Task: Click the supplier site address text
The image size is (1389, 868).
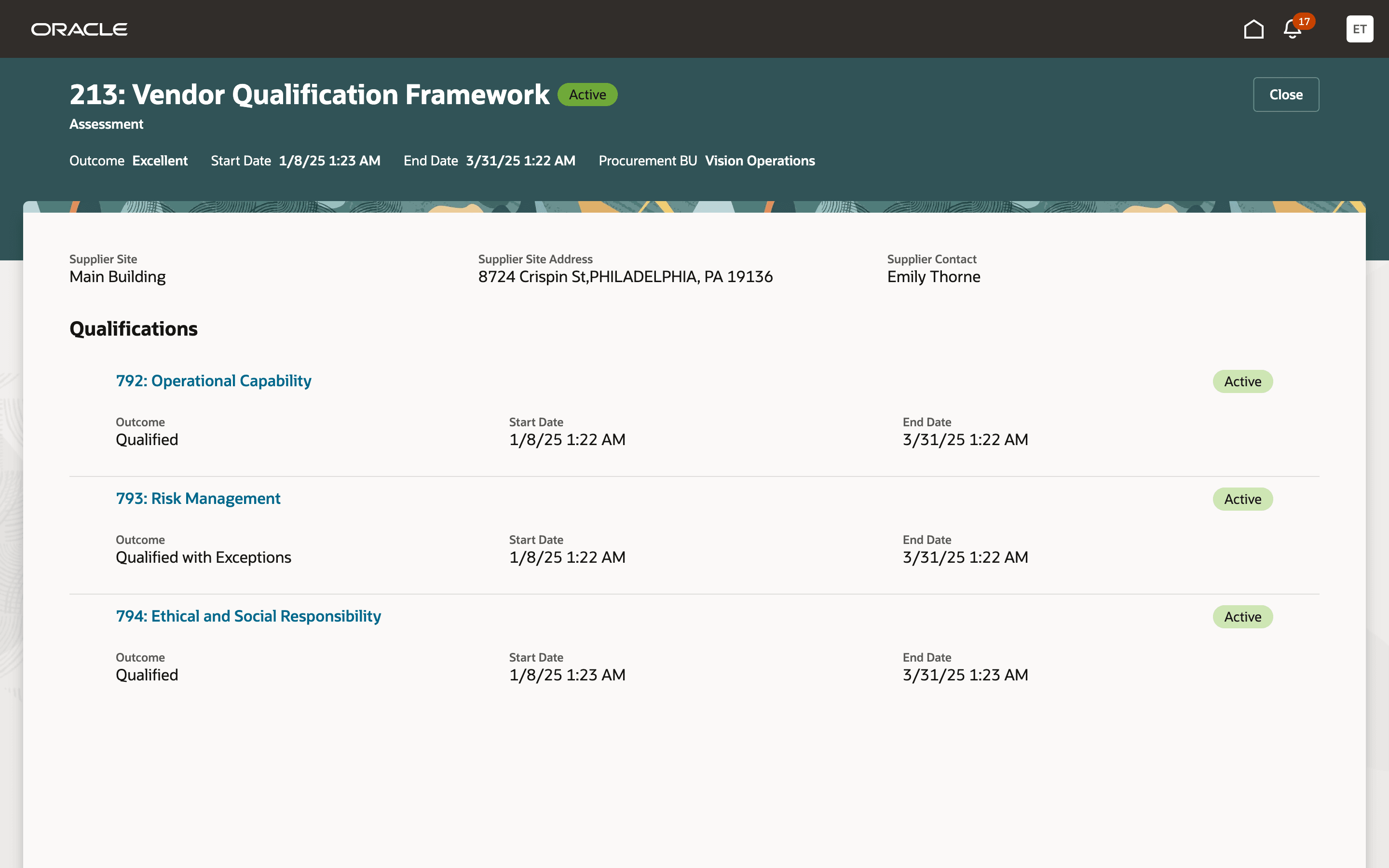Action: click(625, 277)
